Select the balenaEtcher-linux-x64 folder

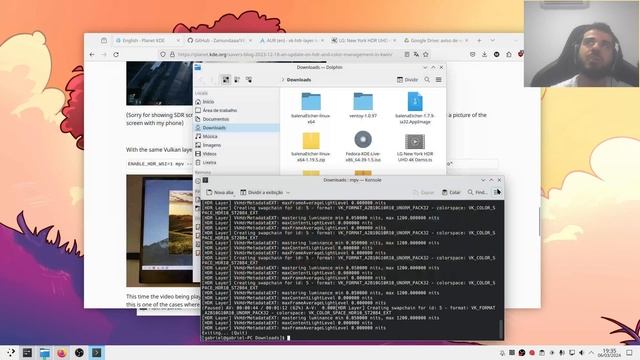[311, 108]
